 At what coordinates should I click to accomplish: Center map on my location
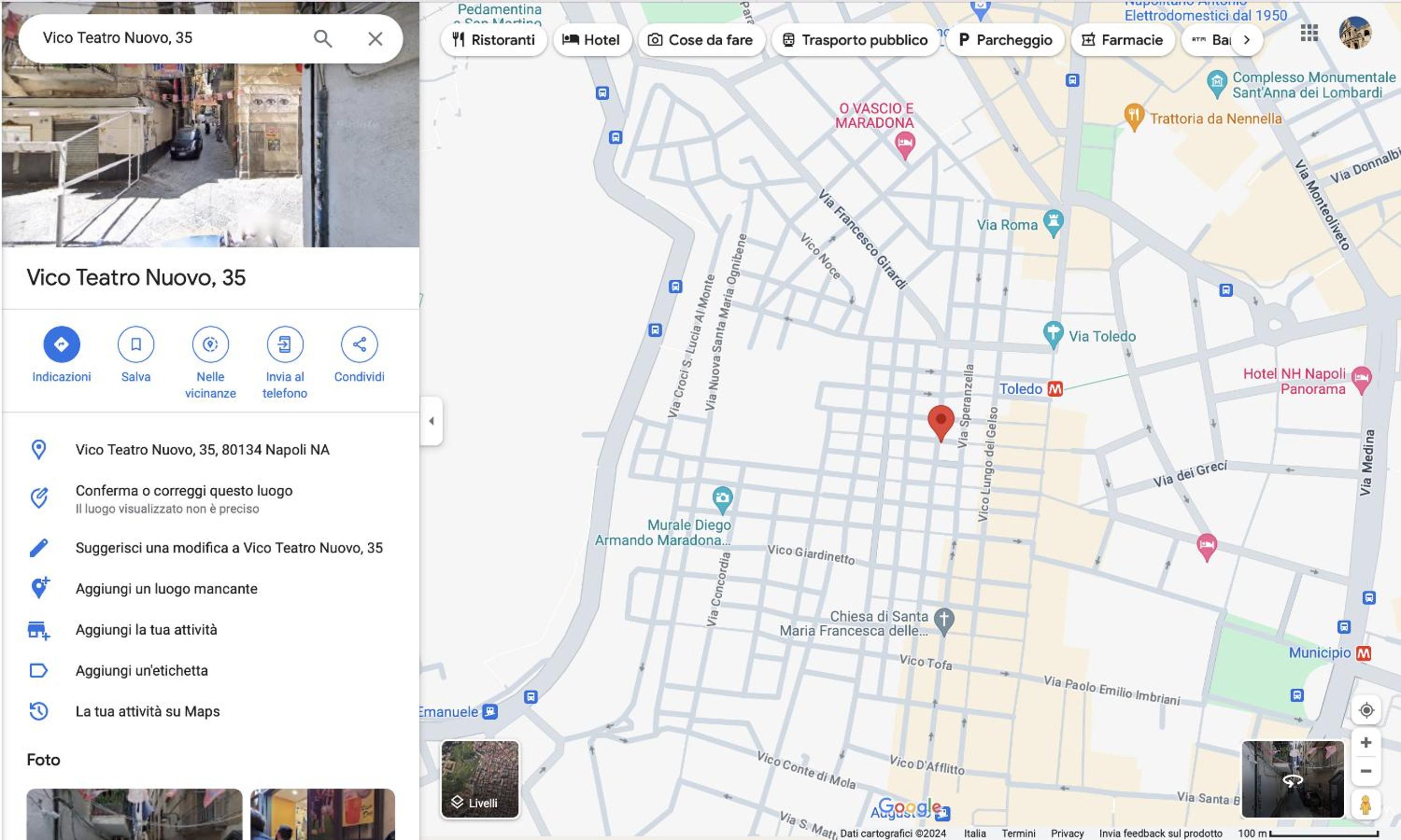[x=1366, y=710]
